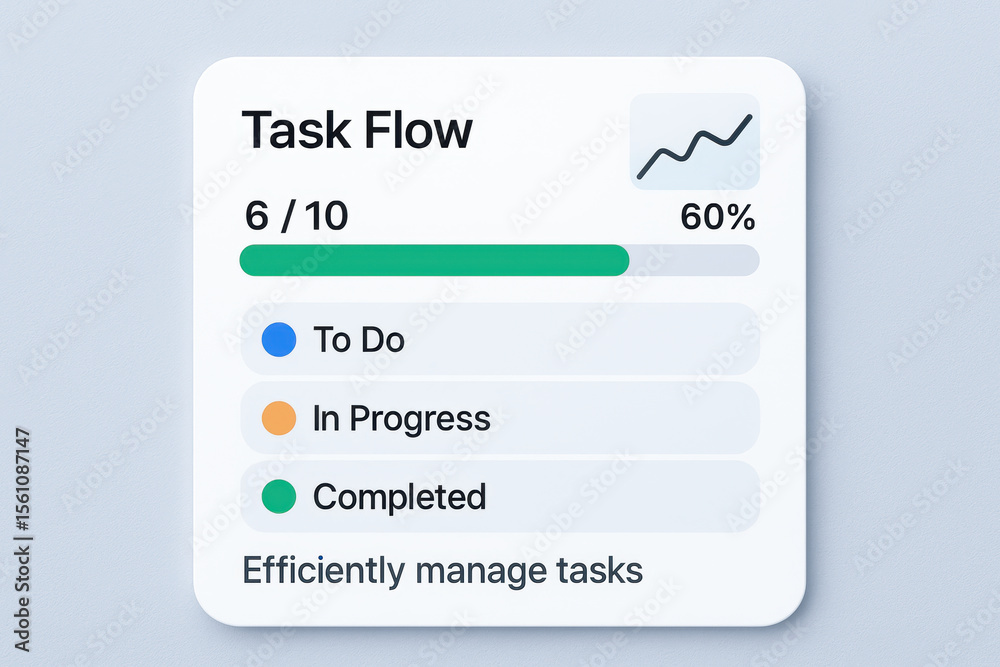
Task: Click the green dot beside Completed
Action: coord(279,497)
